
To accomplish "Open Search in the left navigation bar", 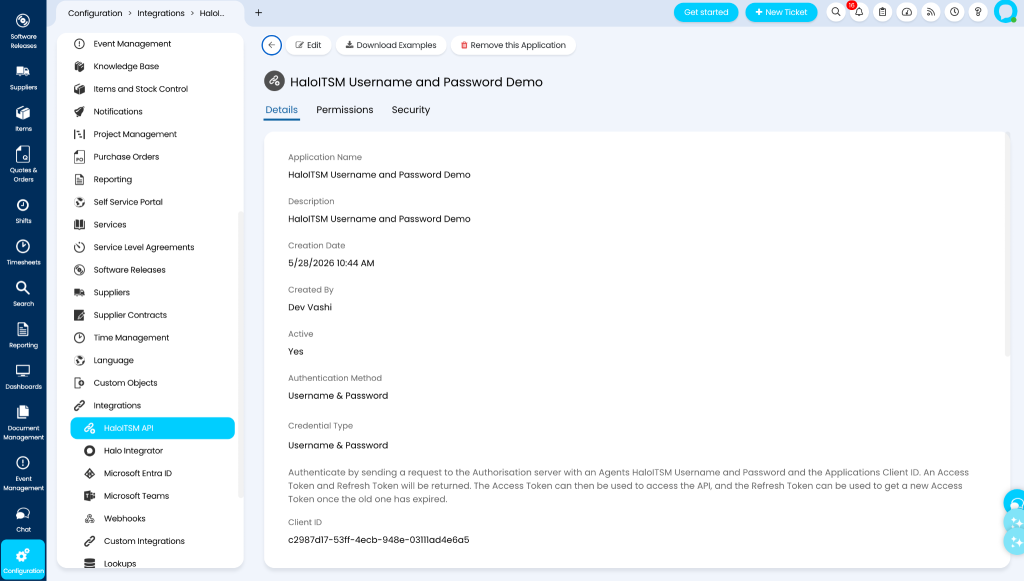I will [23, 294].
